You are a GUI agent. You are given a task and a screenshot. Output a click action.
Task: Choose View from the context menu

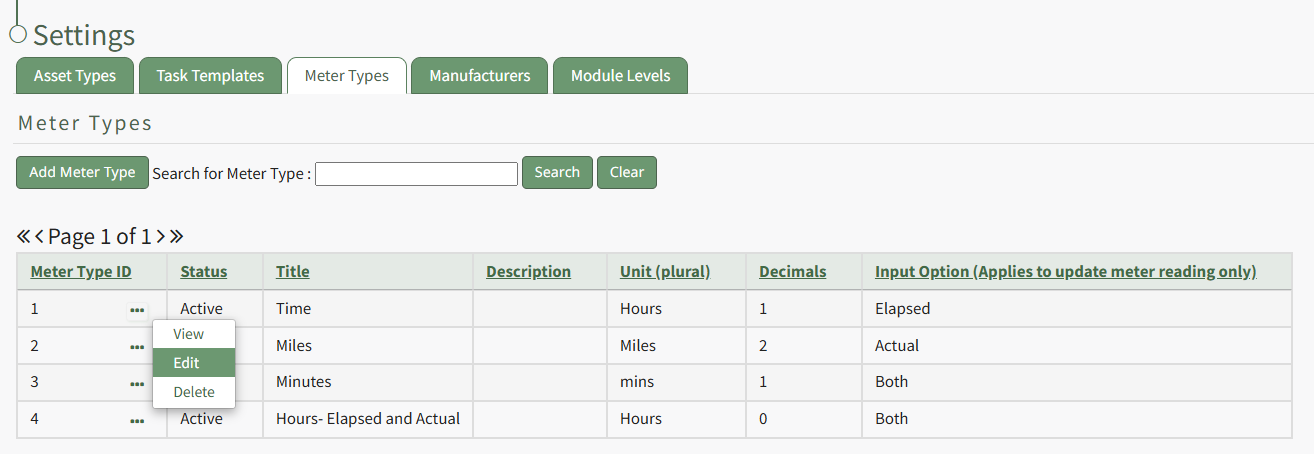click(188, 334)
